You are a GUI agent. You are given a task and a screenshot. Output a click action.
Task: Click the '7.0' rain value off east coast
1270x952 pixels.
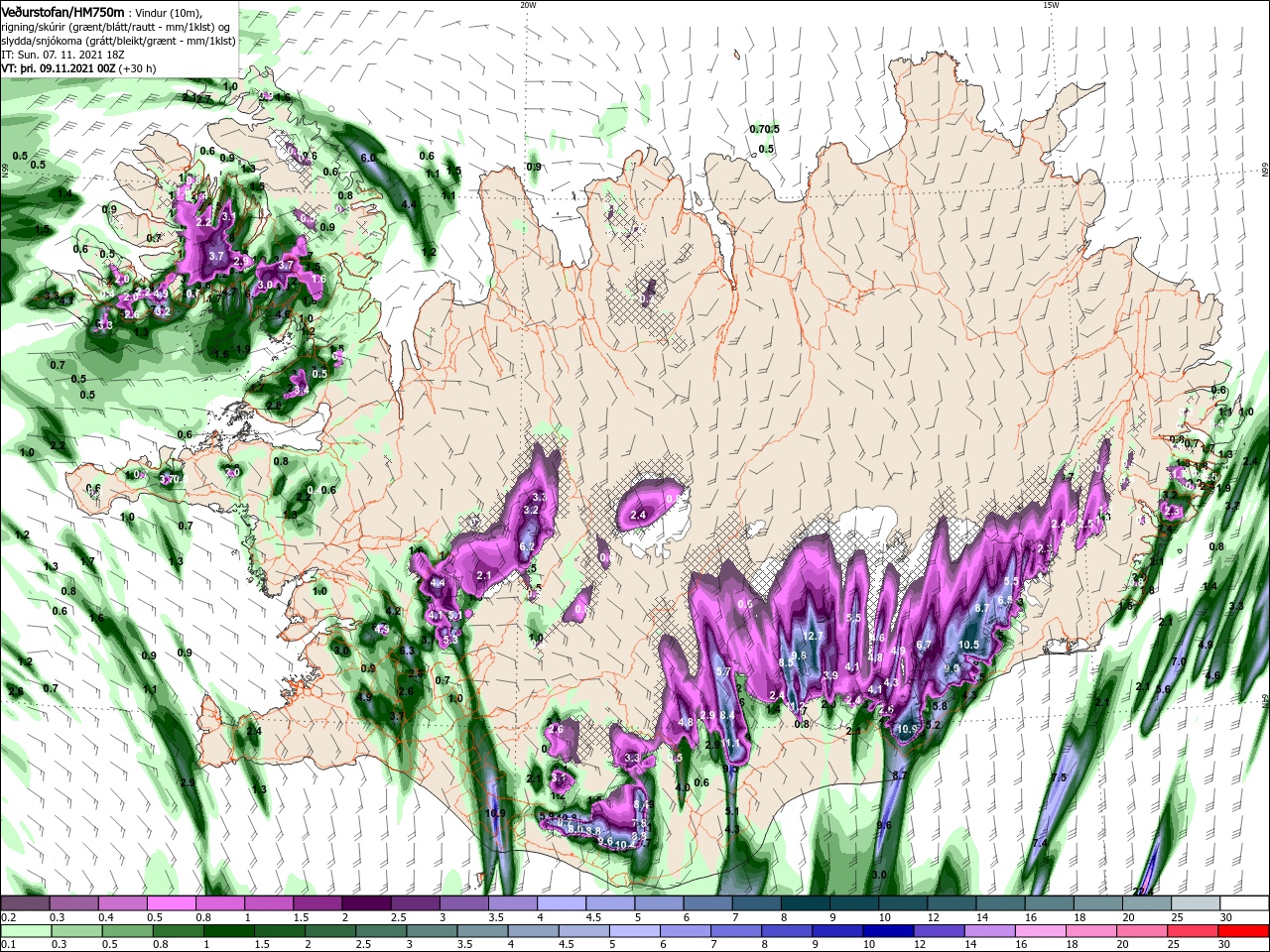pos(1179,661)
